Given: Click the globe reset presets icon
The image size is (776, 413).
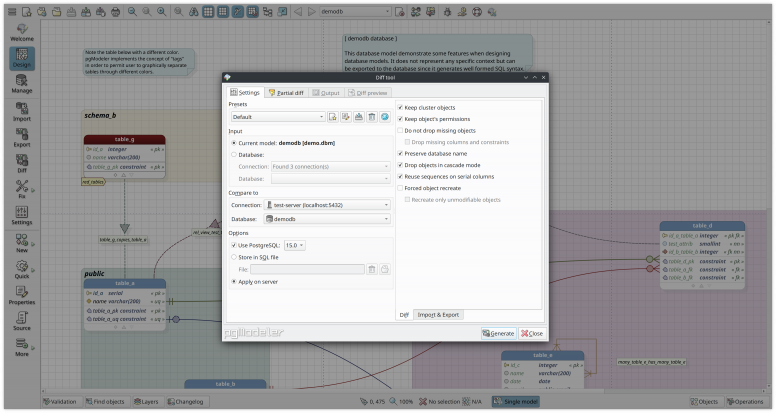Looking at the screenshot, I should [385, 117].
